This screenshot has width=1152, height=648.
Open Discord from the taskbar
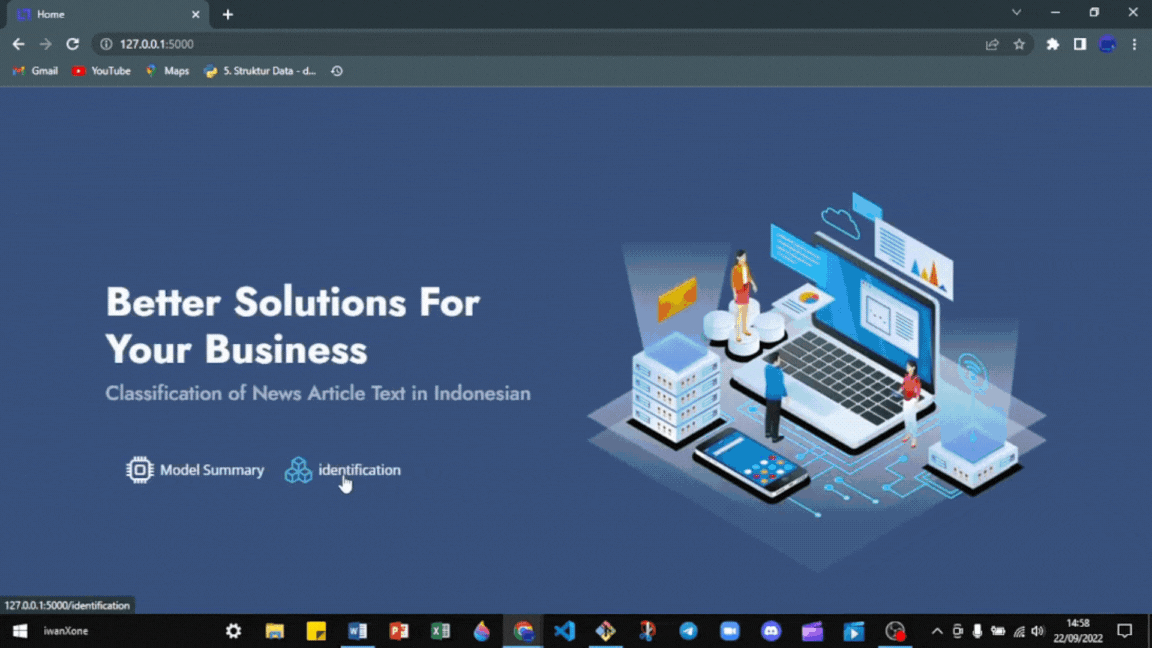pyautogui.click(x=771, y=631)
